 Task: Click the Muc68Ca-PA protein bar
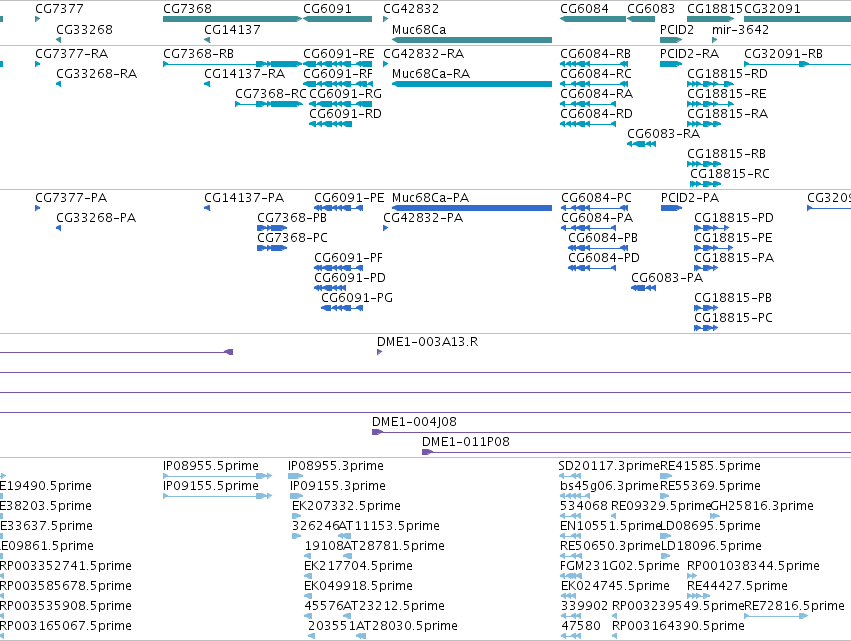(x=472, y=208)
